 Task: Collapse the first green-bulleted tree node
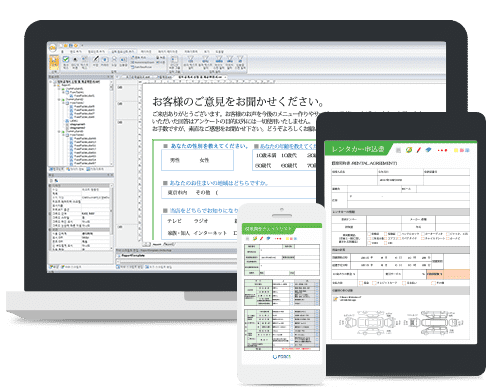click(59, 89)
